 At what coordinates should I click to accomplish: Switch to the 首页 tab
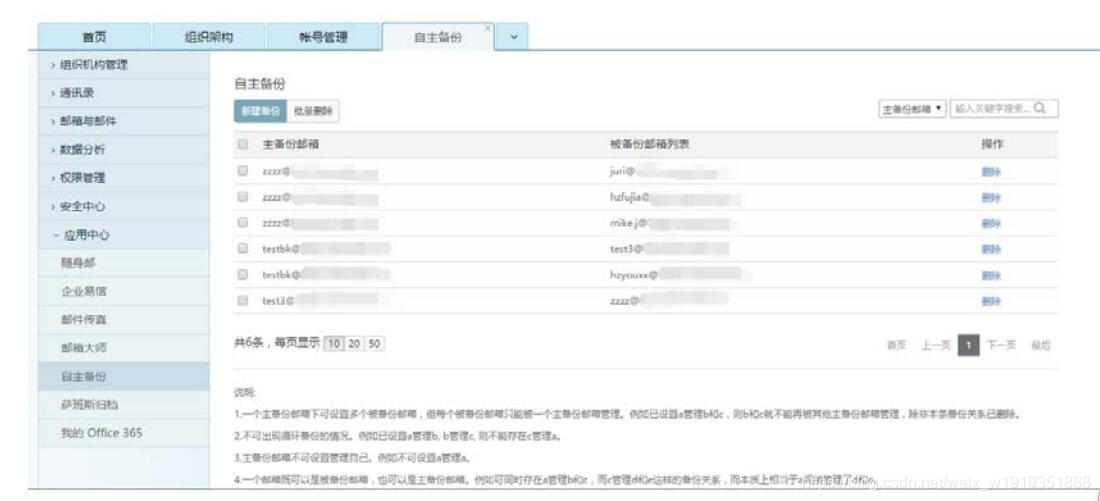(x=94, y=37)
